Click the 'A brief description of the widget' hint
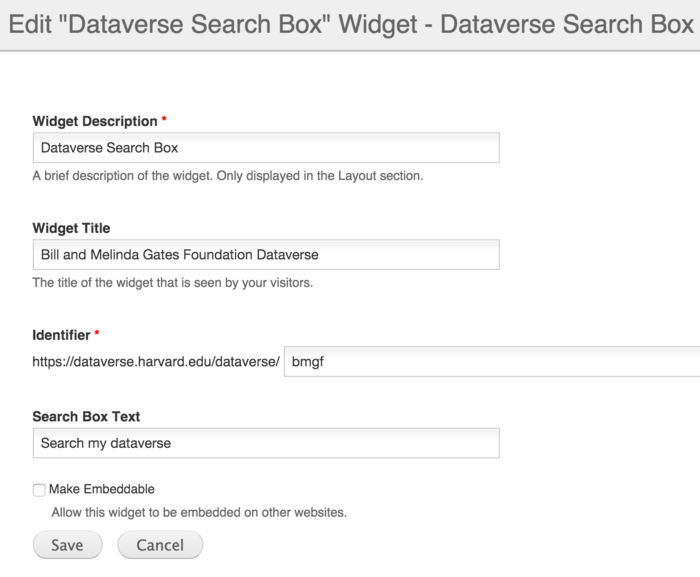The width and height of the screenshot is (700, 577). click(x=228, y=176)
